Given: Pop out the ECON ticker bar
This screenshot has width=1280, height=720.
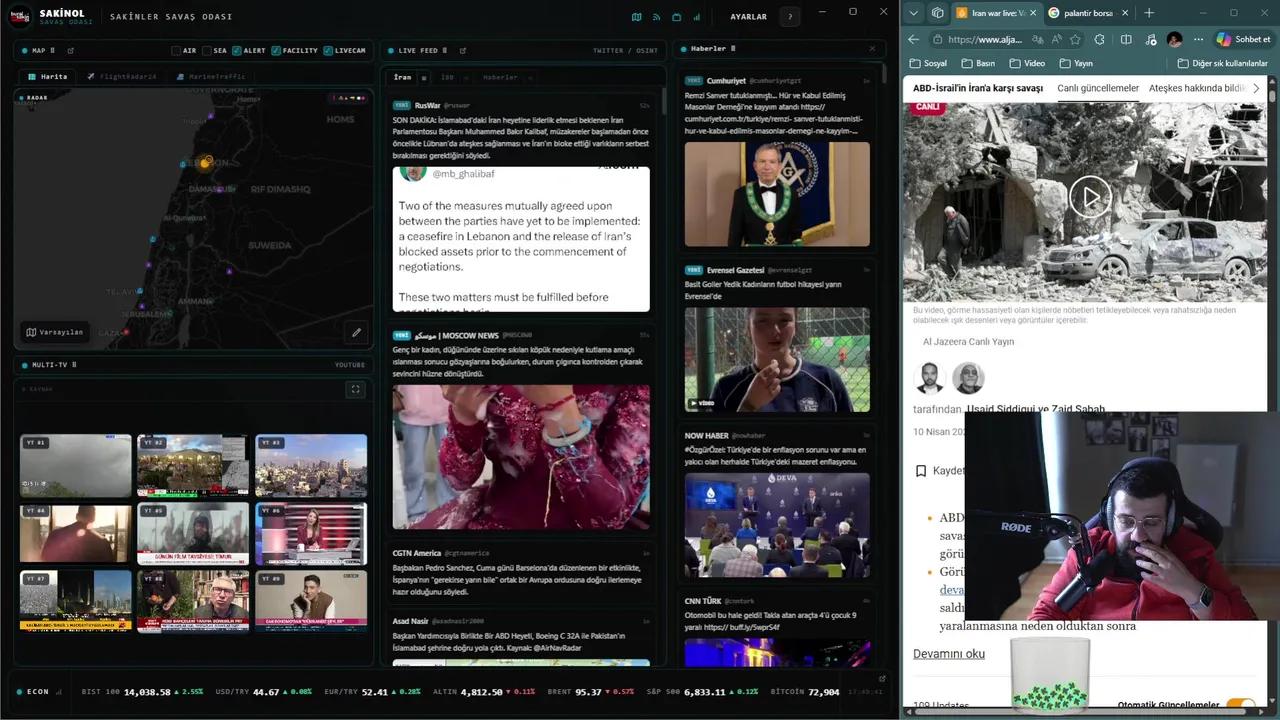Looking at the screenshot, I should [x=882, y=678].
